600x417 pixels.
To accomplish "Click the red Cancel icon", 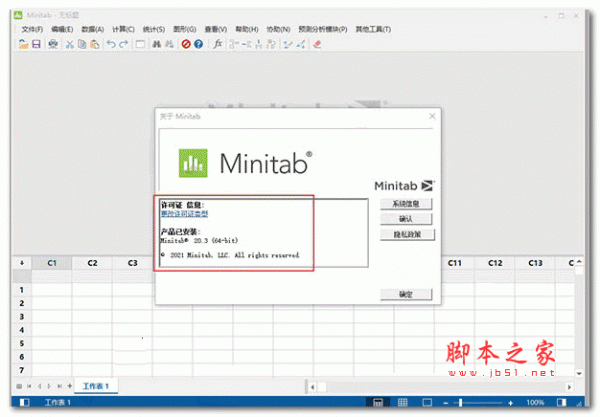I will pyautogui.click(x=186, y=44).
